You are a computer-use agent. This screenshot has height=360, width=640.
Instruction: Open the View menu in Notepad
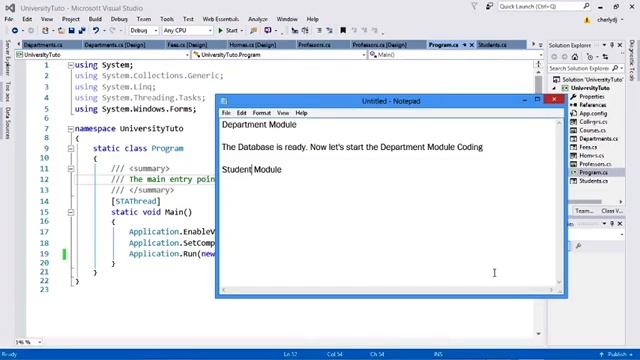coord(283,113)
